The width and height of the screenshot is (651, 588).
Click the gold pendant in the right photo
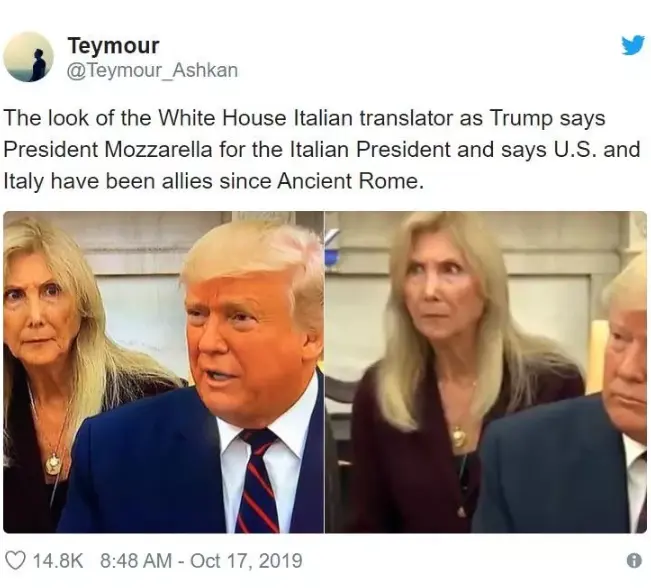pyautogui.click(x=459, y=437)
